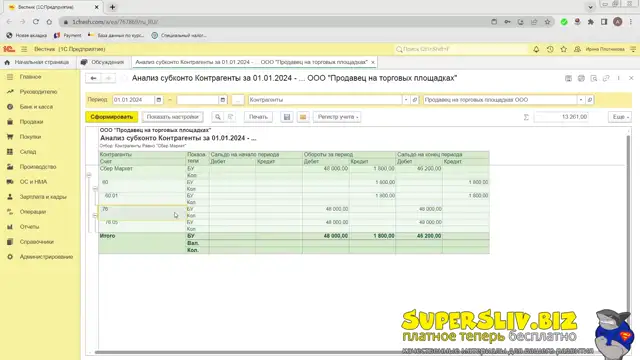The width and height of the screenshot is (640, 360).
Task: Bookmark this page with Chrome star
Action: 547,22
